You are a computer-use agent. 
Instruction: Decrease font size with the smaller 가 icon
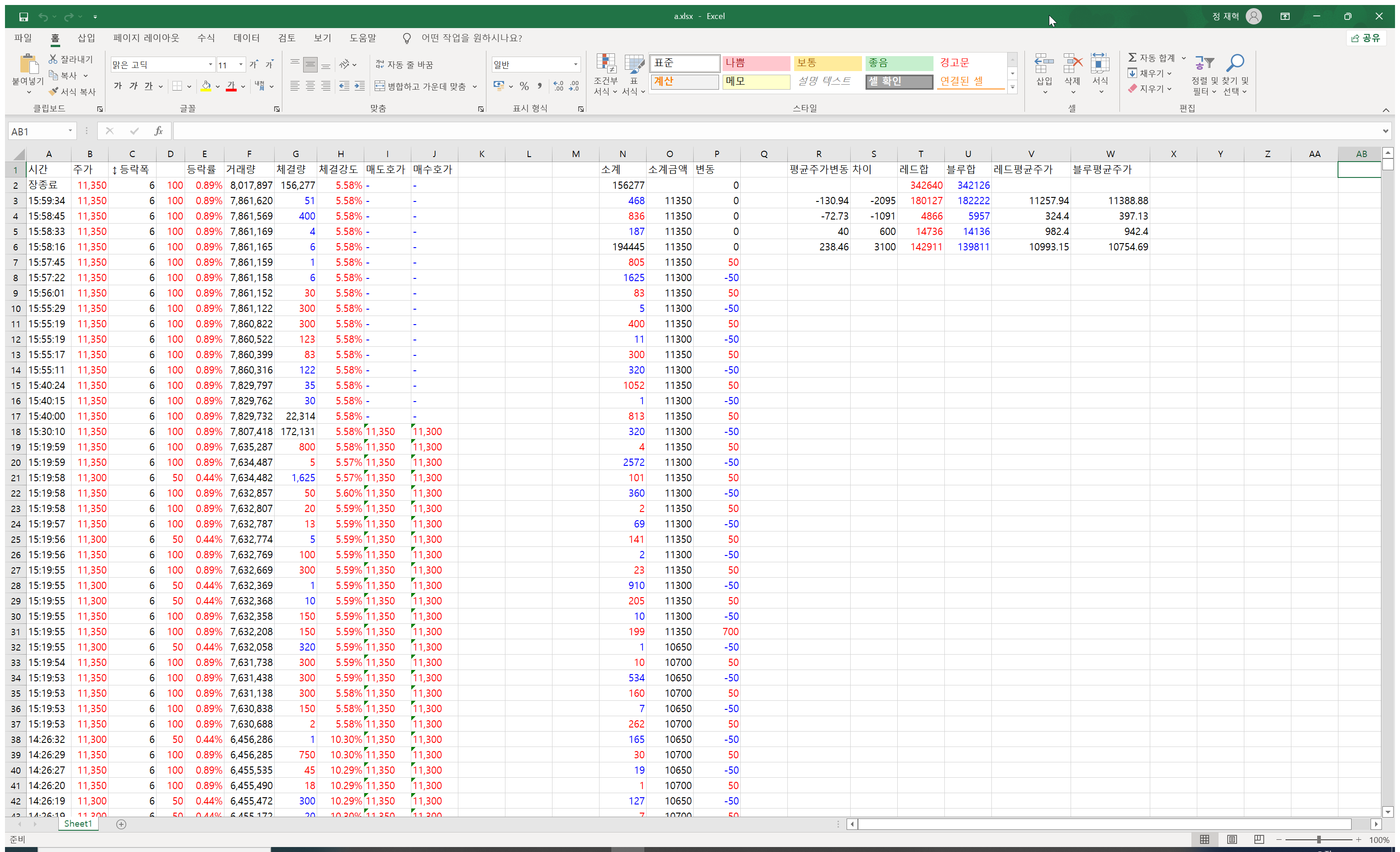point(269,64)
